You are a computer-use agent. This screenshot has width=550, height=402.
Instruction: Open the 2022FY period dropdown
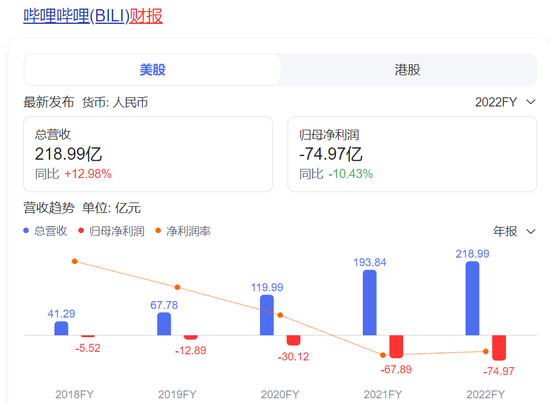[505, 102]
